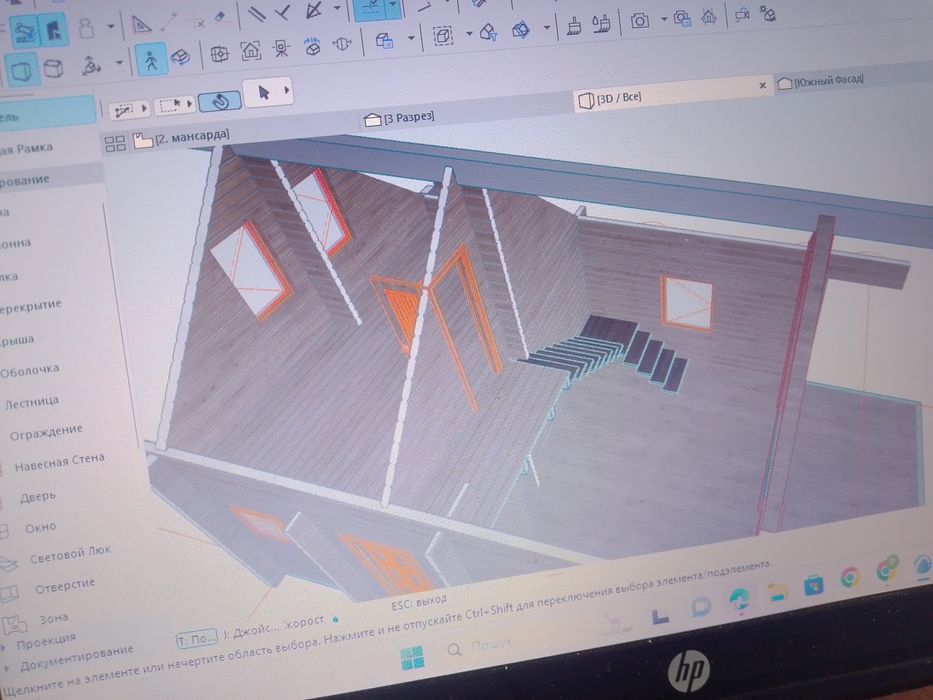The image size is (933, 700).
Task: Toggle the highlighted guide lines snap button
Action: tap(370, 8)
